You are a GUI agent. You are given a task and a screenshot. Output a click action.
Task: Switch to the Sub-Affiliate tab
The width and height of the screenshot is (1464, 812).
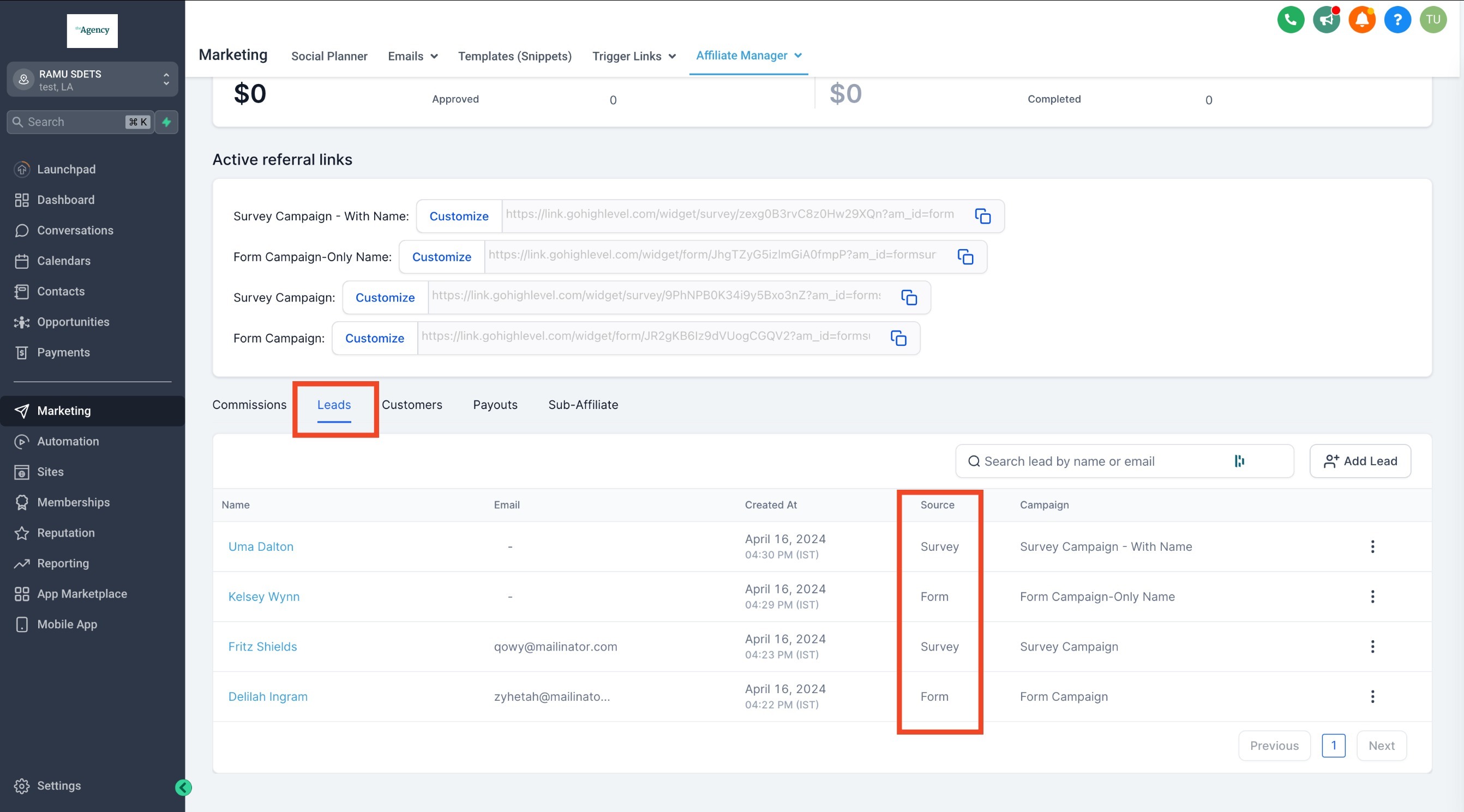click(583, 405)
